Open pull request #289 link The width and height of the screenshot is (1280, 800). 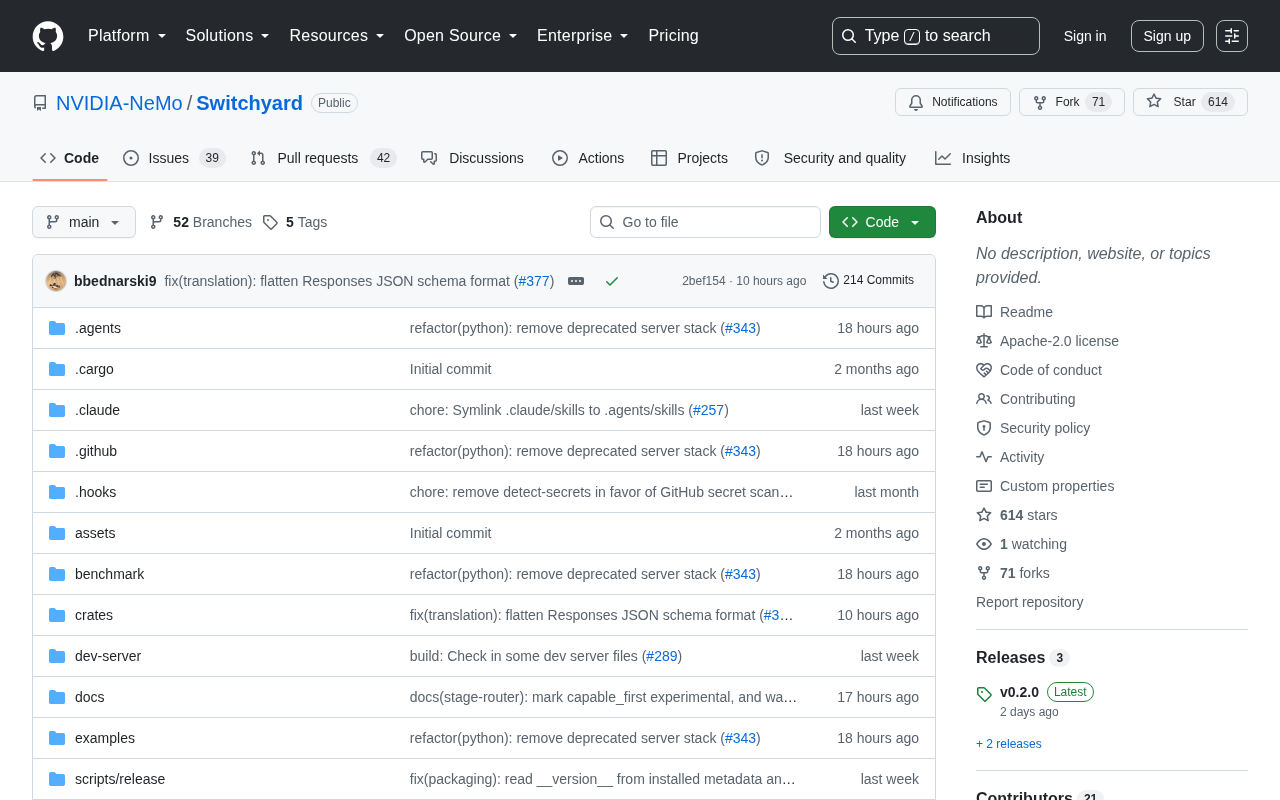click(x=662, y=656)
